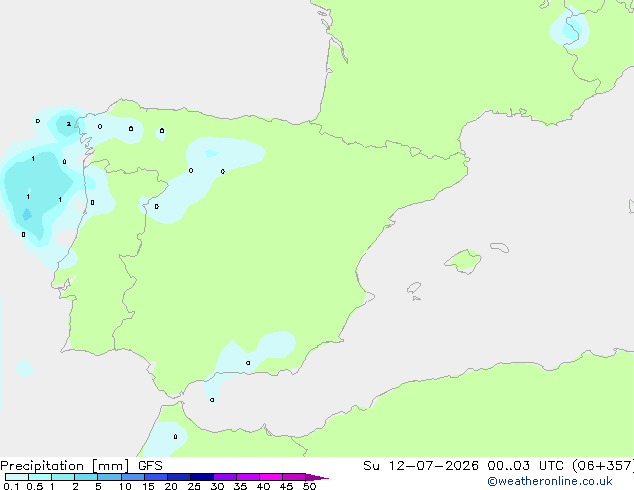Screen dimensions: 634x490
Task: Pick the 25–30 mm navy legend swatch
Action: click(x=201, y=477)
